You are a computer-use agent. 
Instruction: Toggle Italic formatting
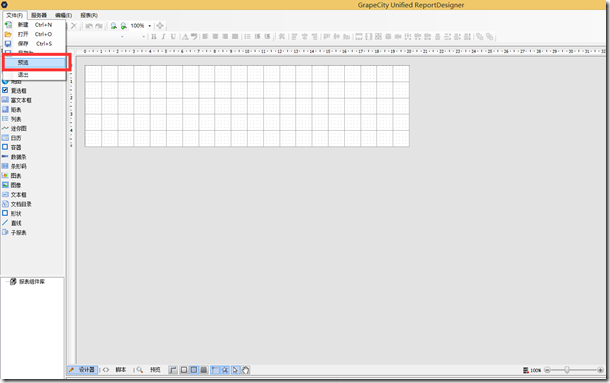click(x=163, y=37)
